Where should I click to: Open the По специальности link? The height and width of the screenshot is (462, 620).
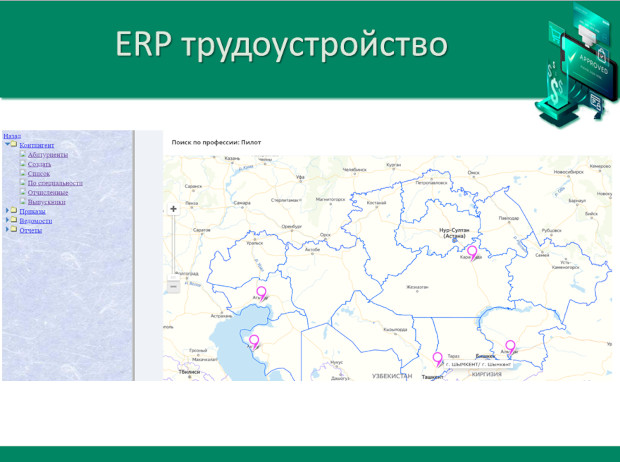pyautogui.click(x=55, y=183)
